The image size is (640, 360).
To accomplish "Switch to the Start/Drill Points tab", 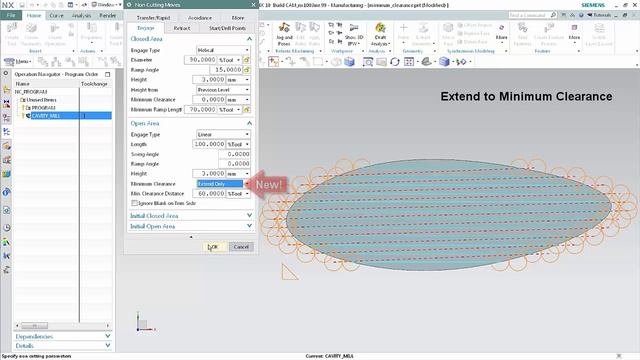I will click(x=227, y=28).
